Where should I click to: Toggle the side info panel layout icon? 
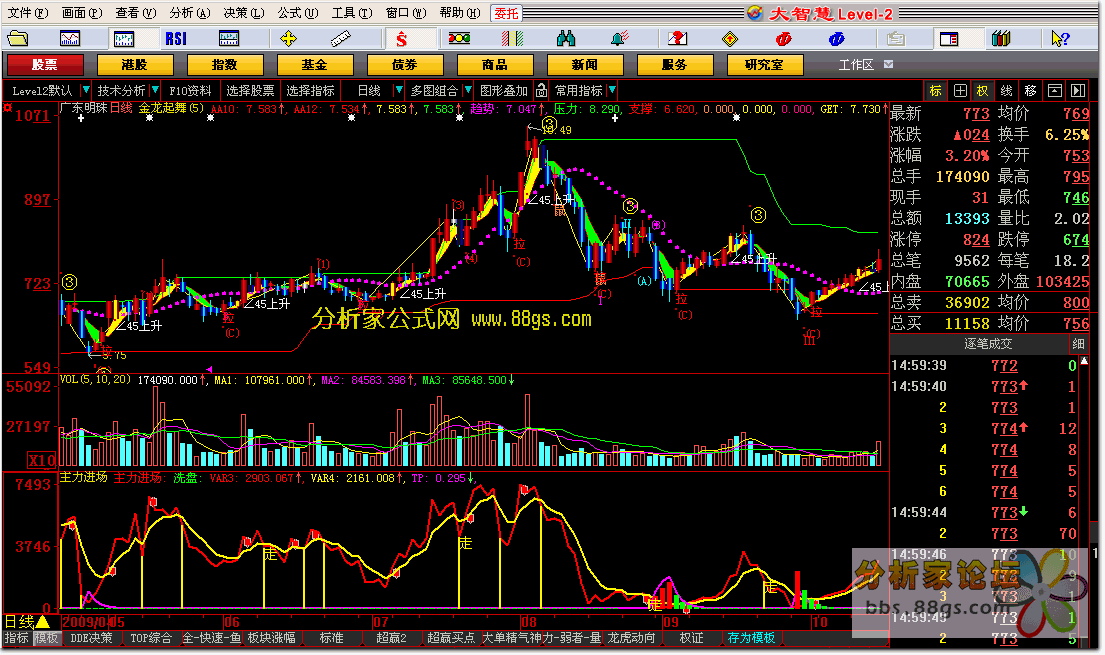tap(949, 38)
